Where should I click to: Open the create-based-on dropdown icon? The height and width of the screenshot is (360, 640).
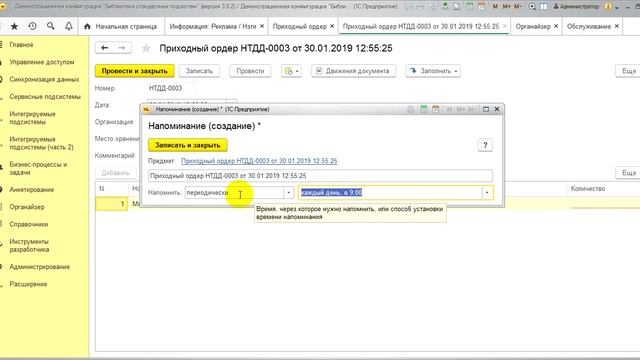click(291, 71)
